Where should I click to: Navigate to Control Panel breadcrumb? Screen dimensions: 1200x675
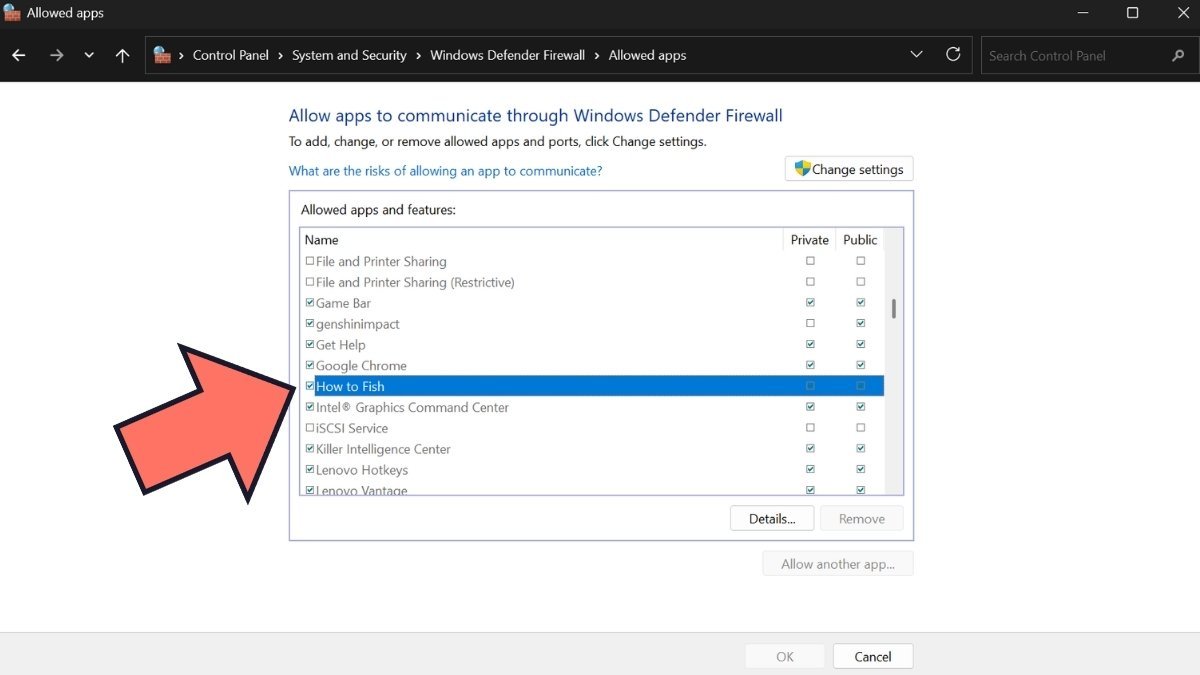231,55
